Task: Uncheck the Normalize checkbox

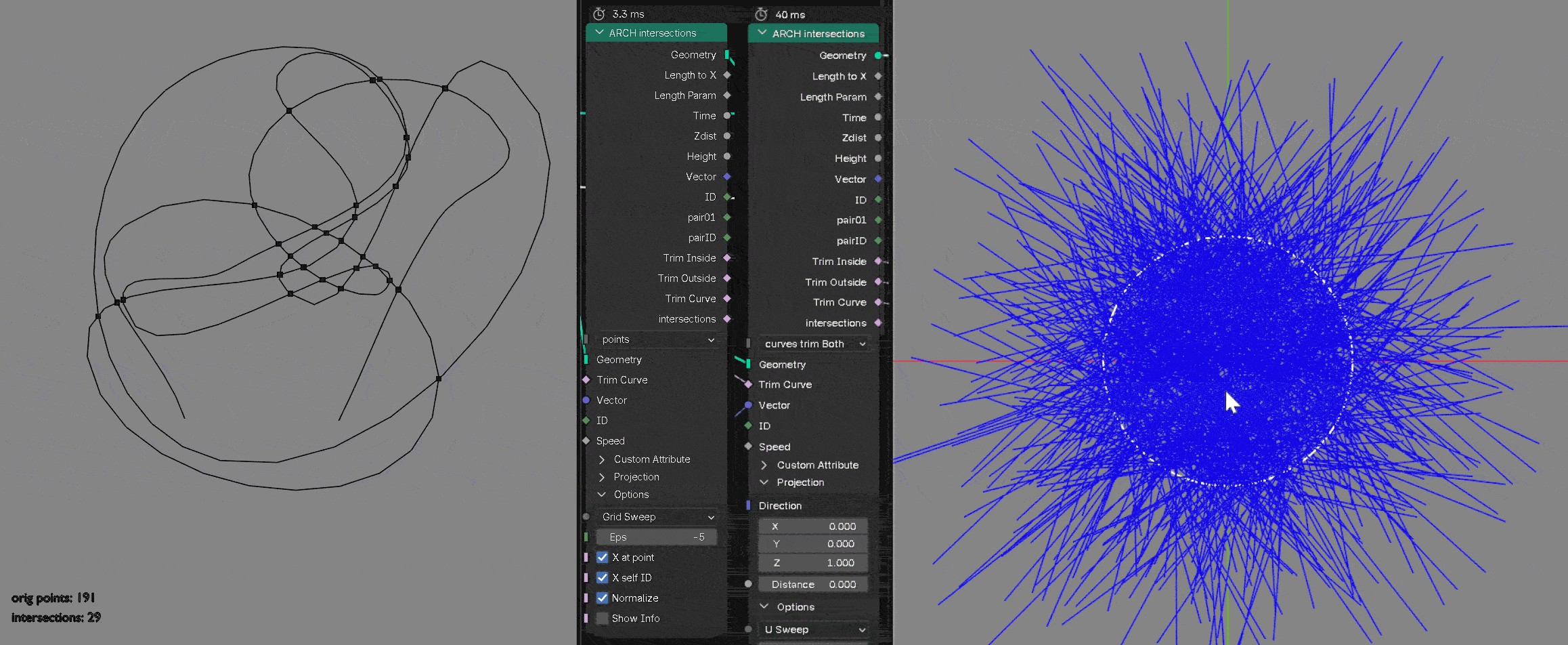Action: click(602, 598)
